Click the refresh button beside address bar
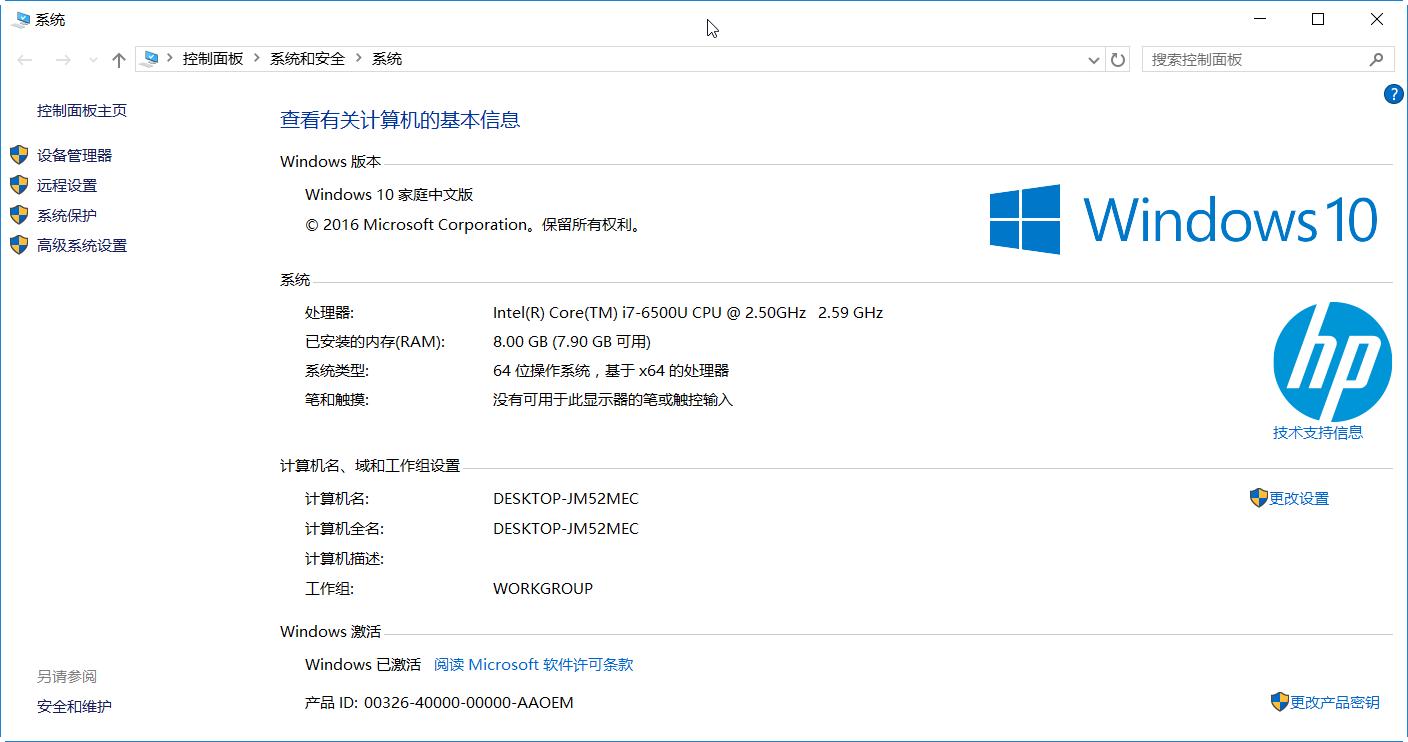 1118,60
